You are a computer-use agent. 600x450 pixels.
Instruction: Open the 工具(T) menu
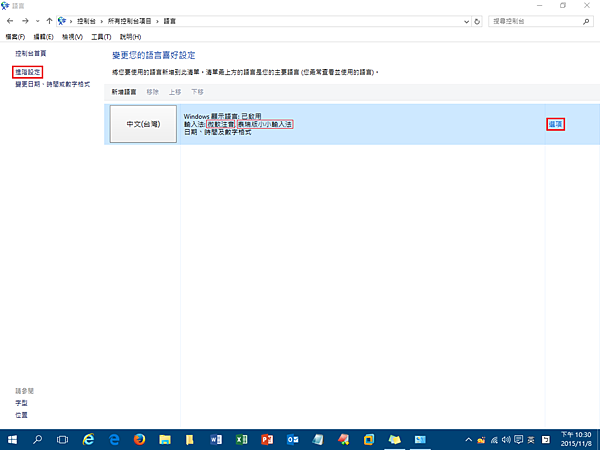tap(101, 37)
